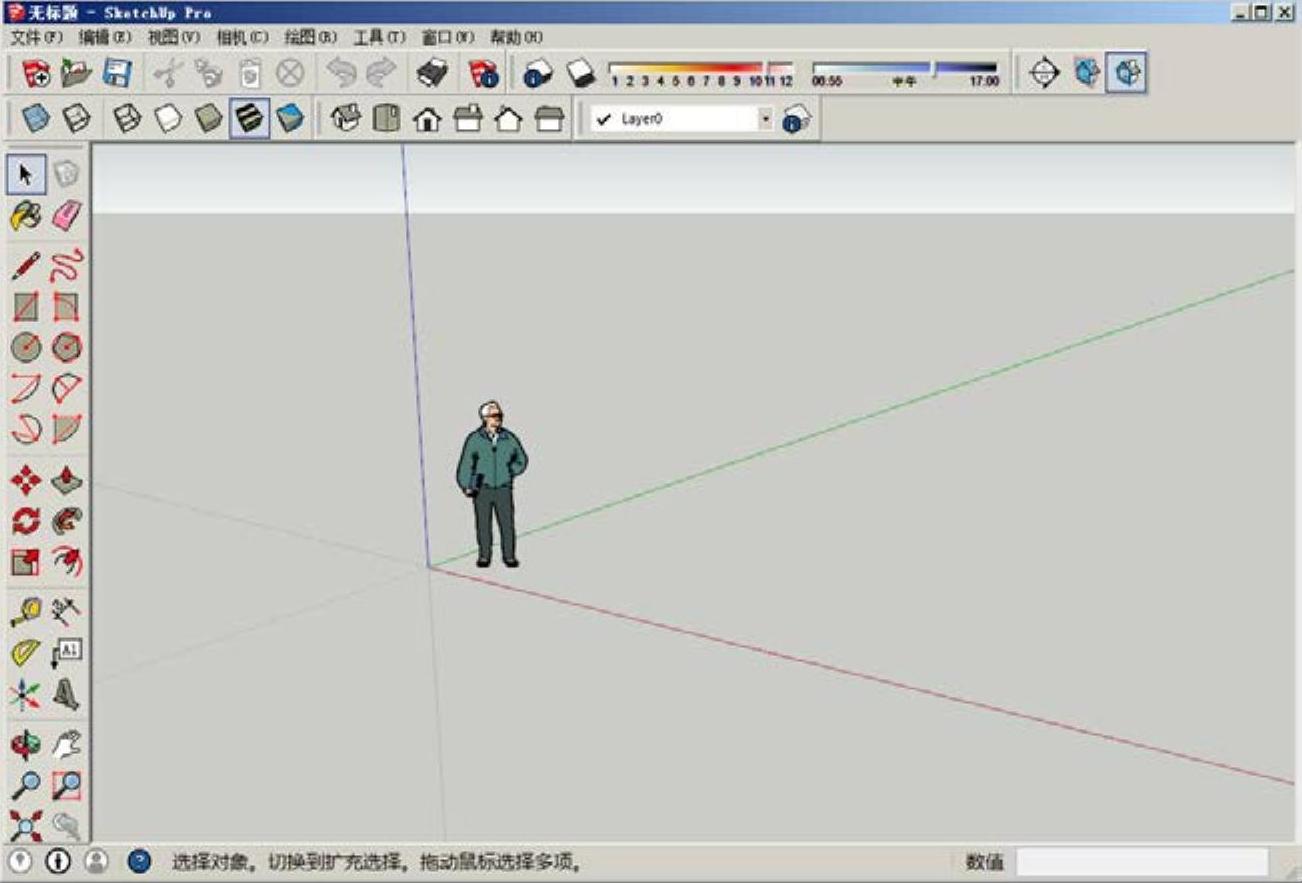This screenshot has height=883, width=1302.
Task: Switch to Shaded style
Action: pyautogui.click(x=208, y=119)
